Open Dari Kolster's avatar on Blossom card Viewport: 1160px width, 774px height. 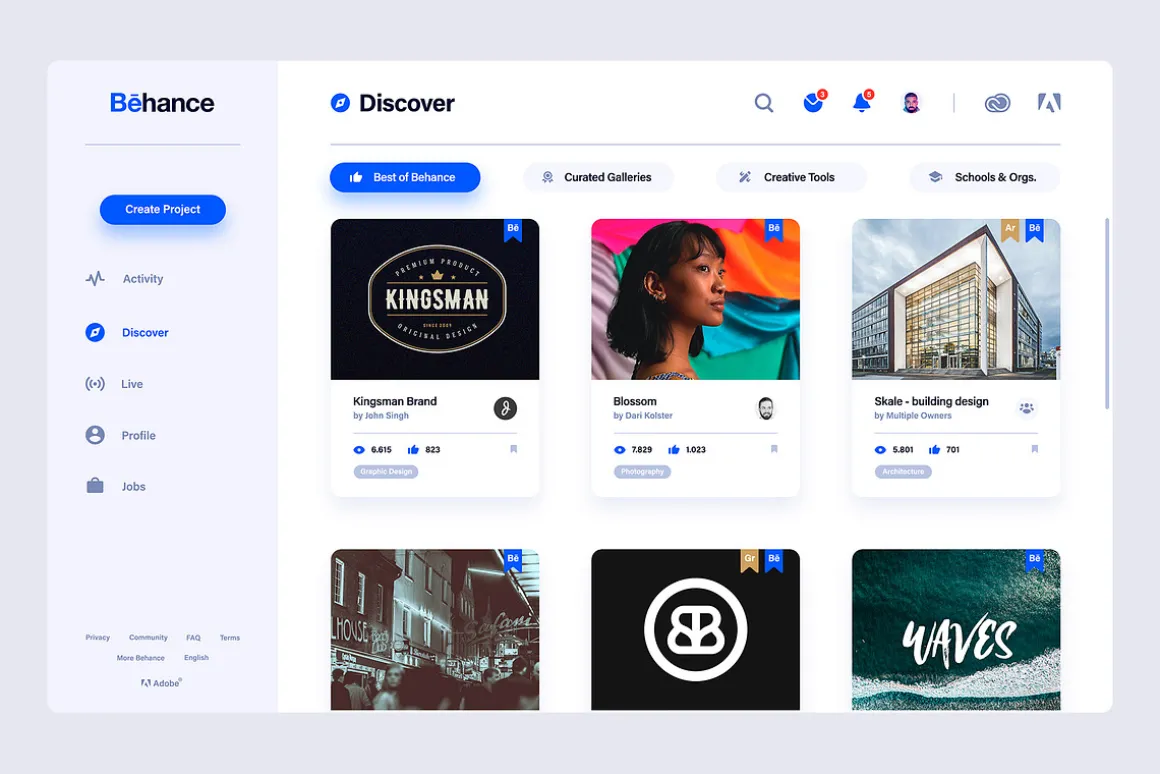766,408
